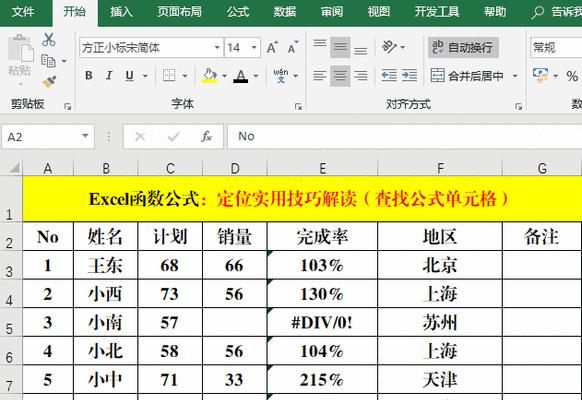This screenshot has width=582, height=400.
Task: Click the Tell Me search icon
Action: [537, 12]
